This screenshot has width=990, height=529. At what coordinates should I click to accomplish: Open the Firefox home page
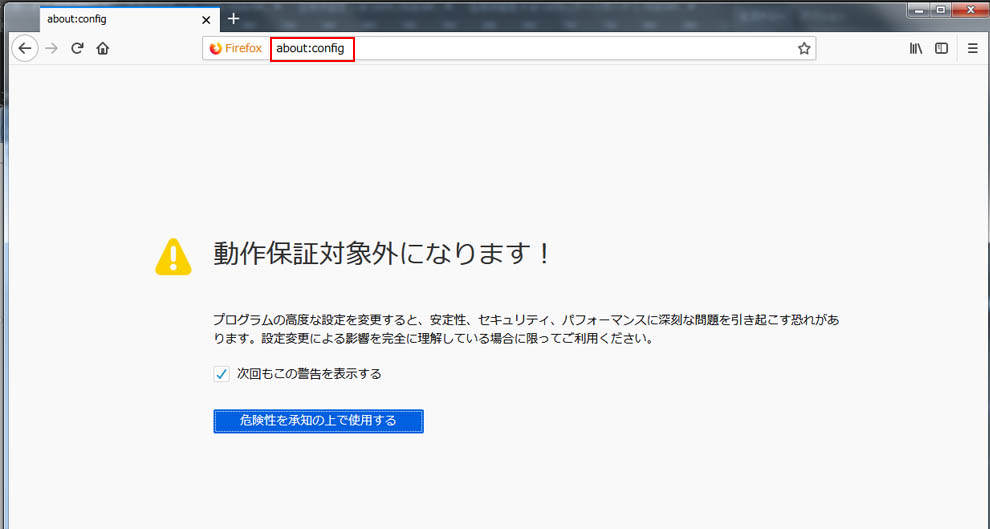tap(102, 48)
